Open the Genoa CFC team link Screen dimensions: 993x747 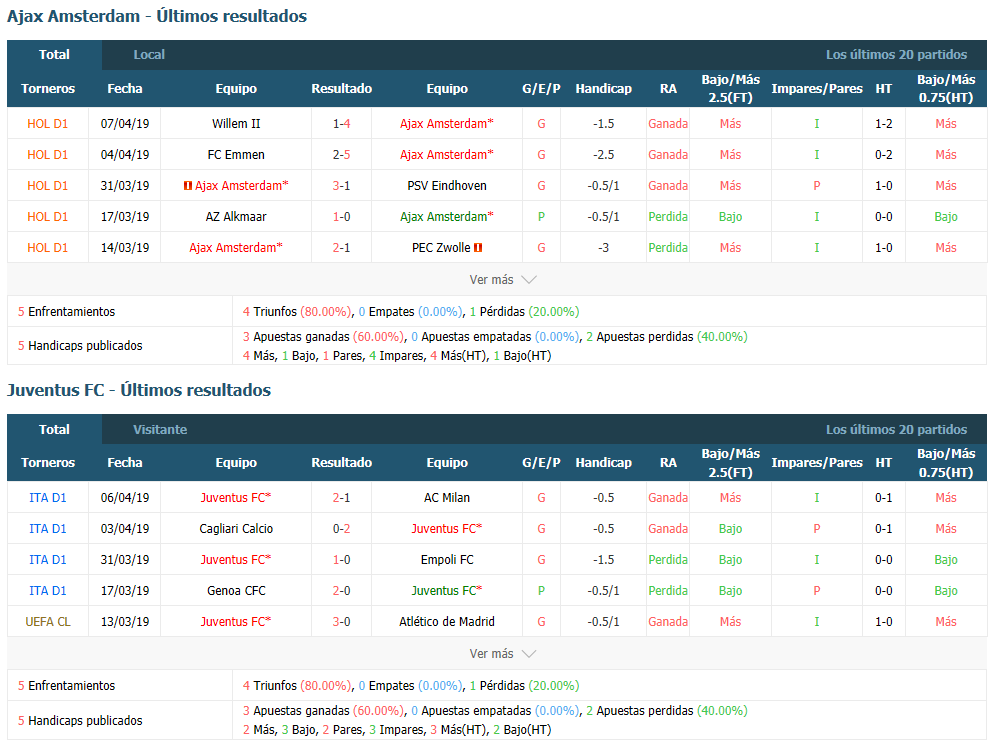(x=236, y=591)
